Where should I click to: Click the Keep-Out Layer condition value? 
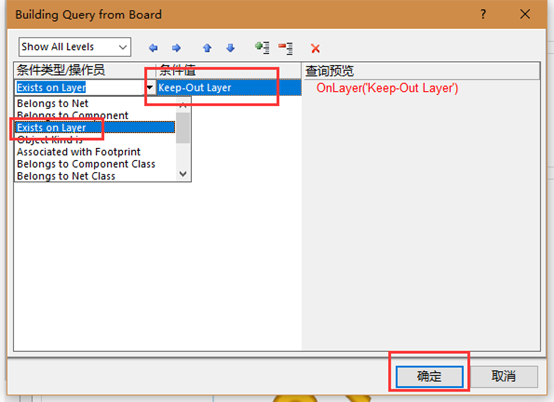tap(229, 88)
